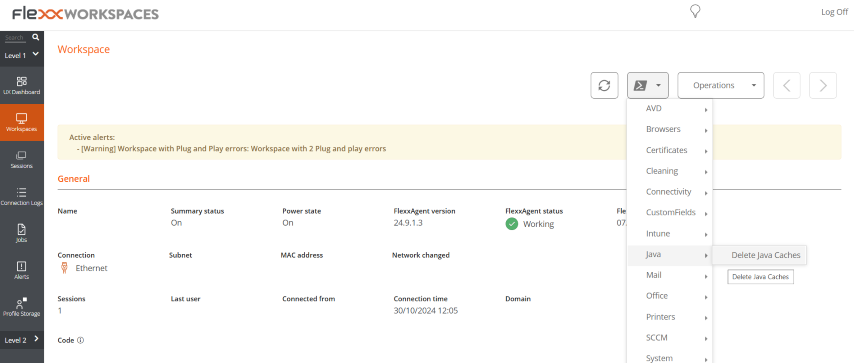Expand the Cleaning submenu
Viewport: 854px width, 363px height.
(x=670, y=171)
